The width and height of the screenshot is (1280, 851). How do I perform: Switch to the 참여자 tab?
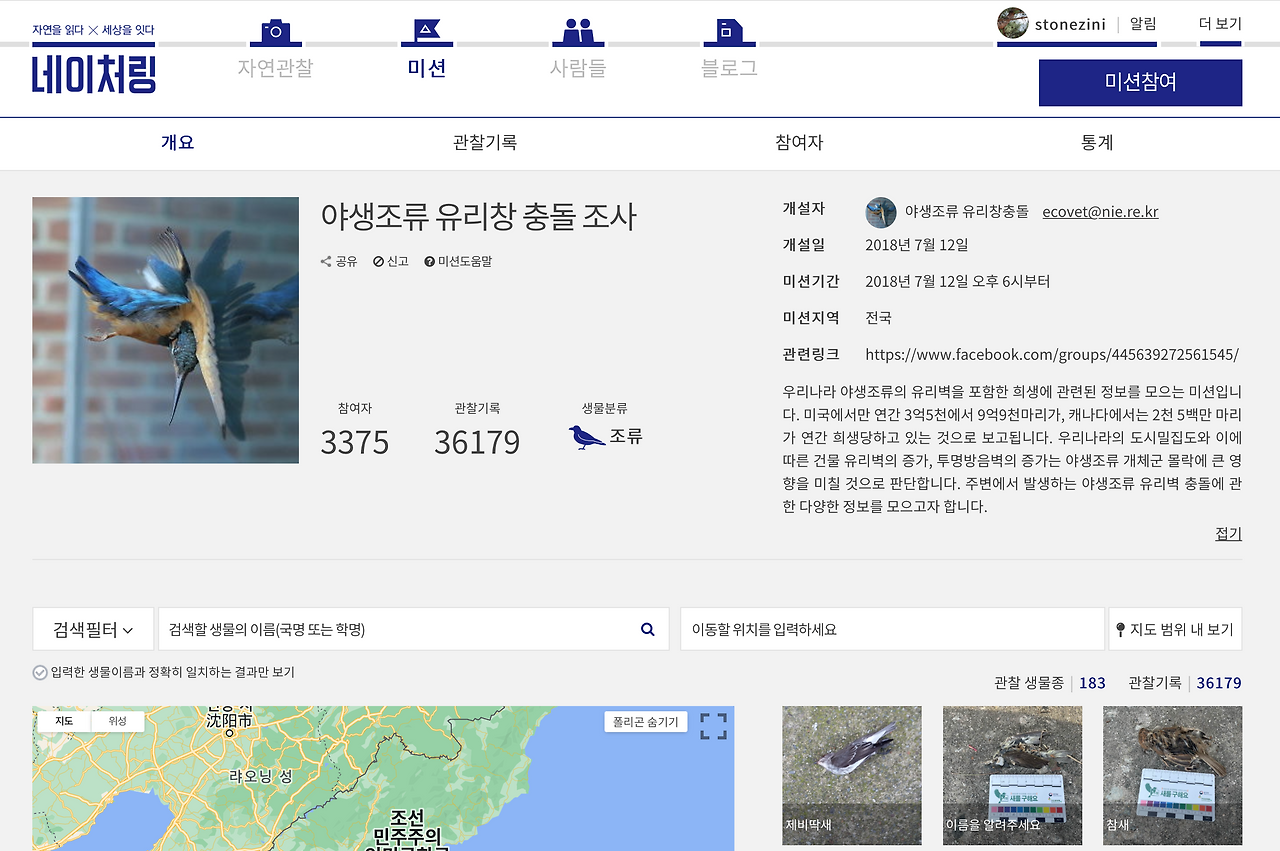coord(797,142)
